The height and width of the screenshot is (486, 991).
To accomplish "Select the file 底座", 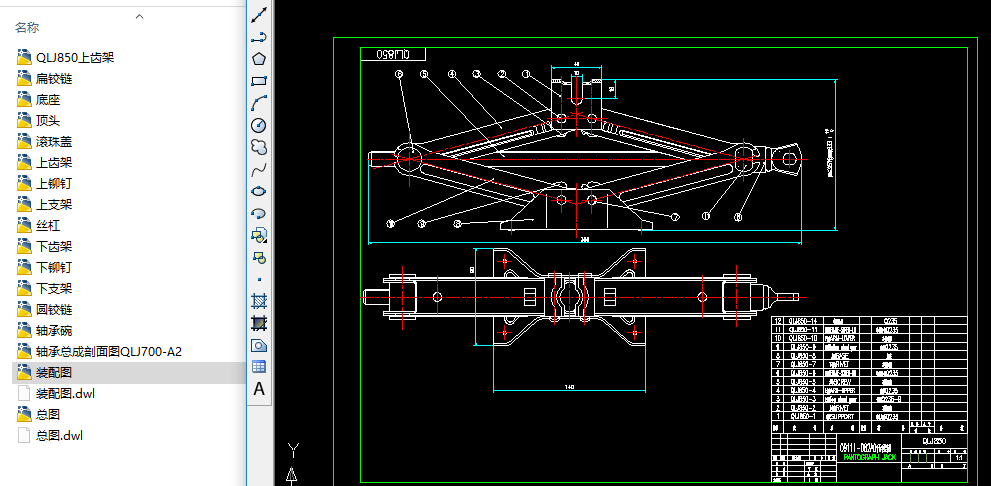I will tap(48, 100).
